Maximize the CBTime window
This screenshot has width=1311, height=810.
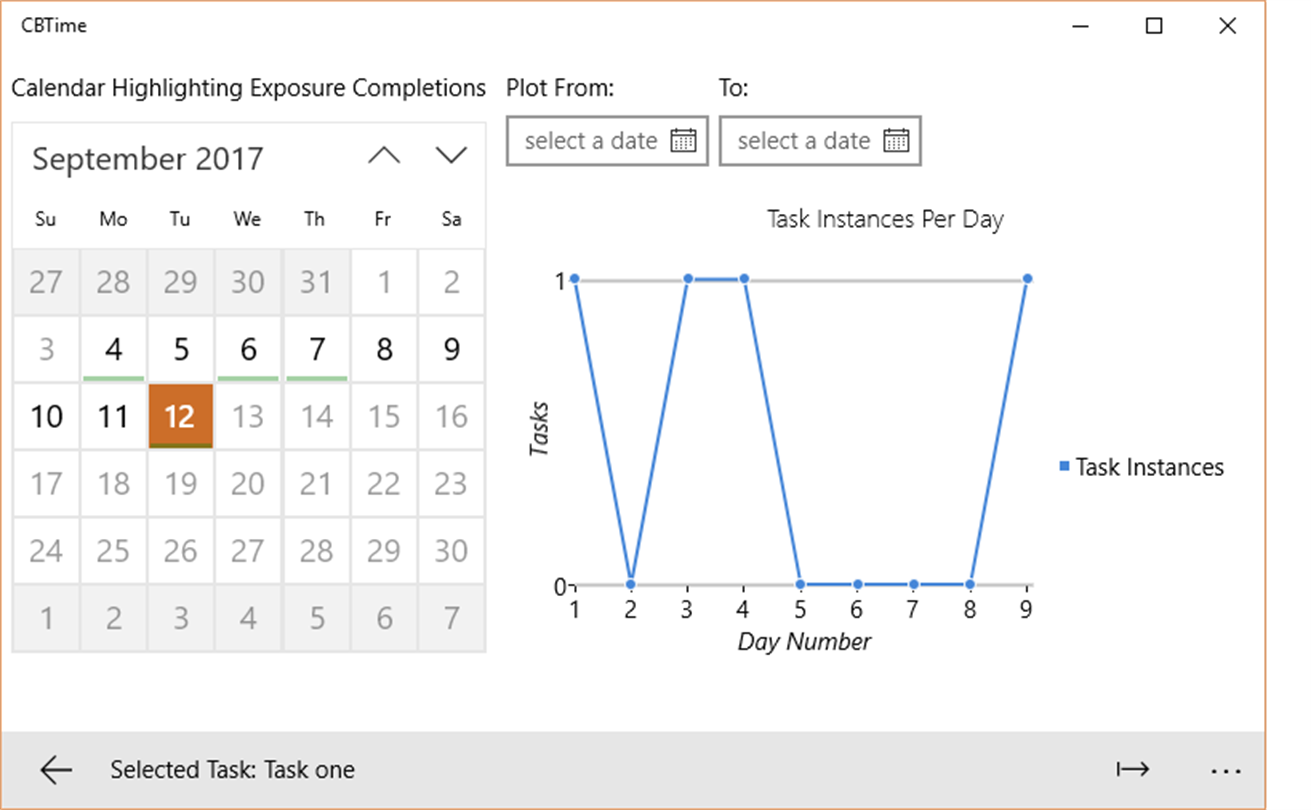pos(1154,26)
